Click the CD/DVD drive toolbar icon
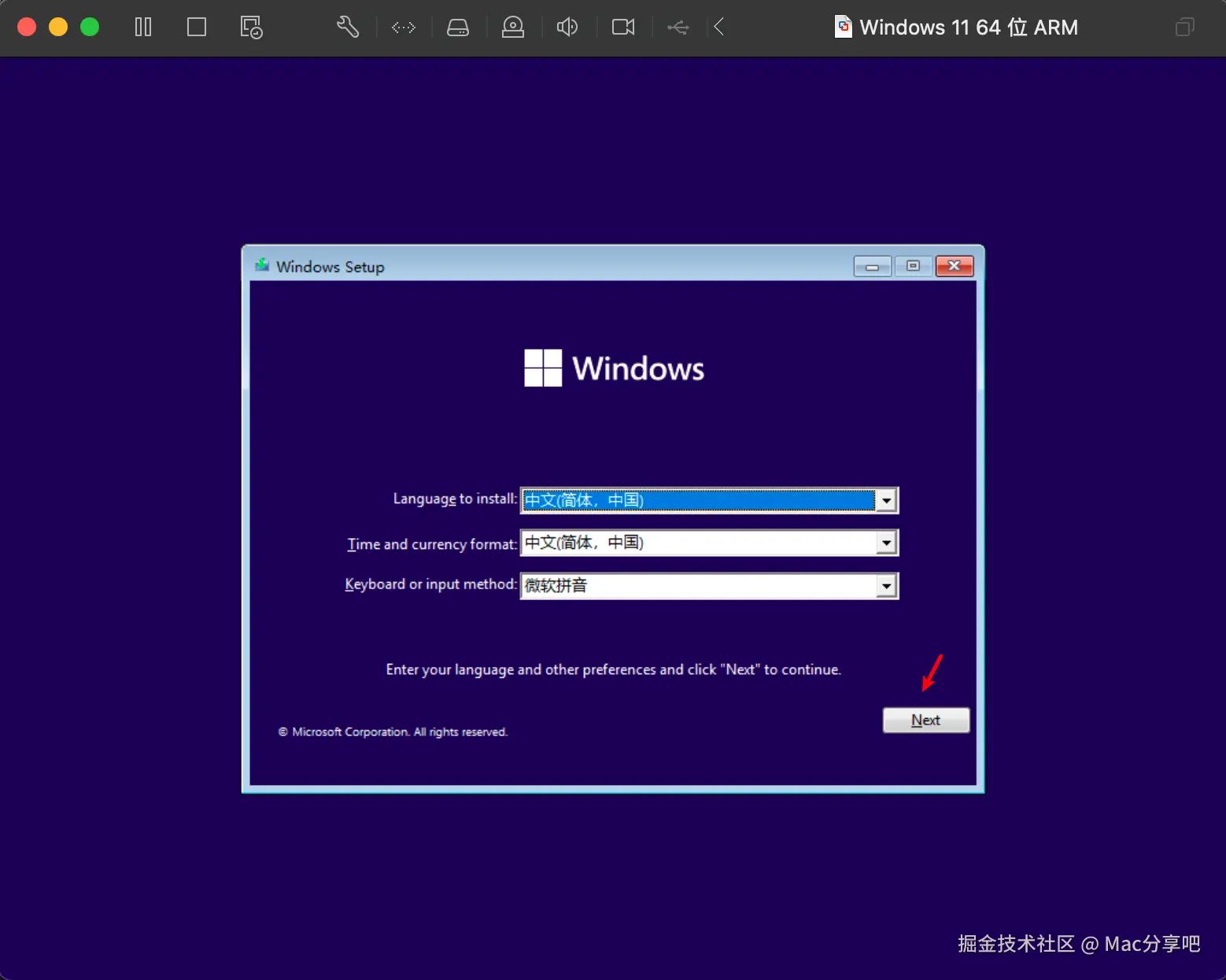1226x980 pixels. (x=513, y=28)
